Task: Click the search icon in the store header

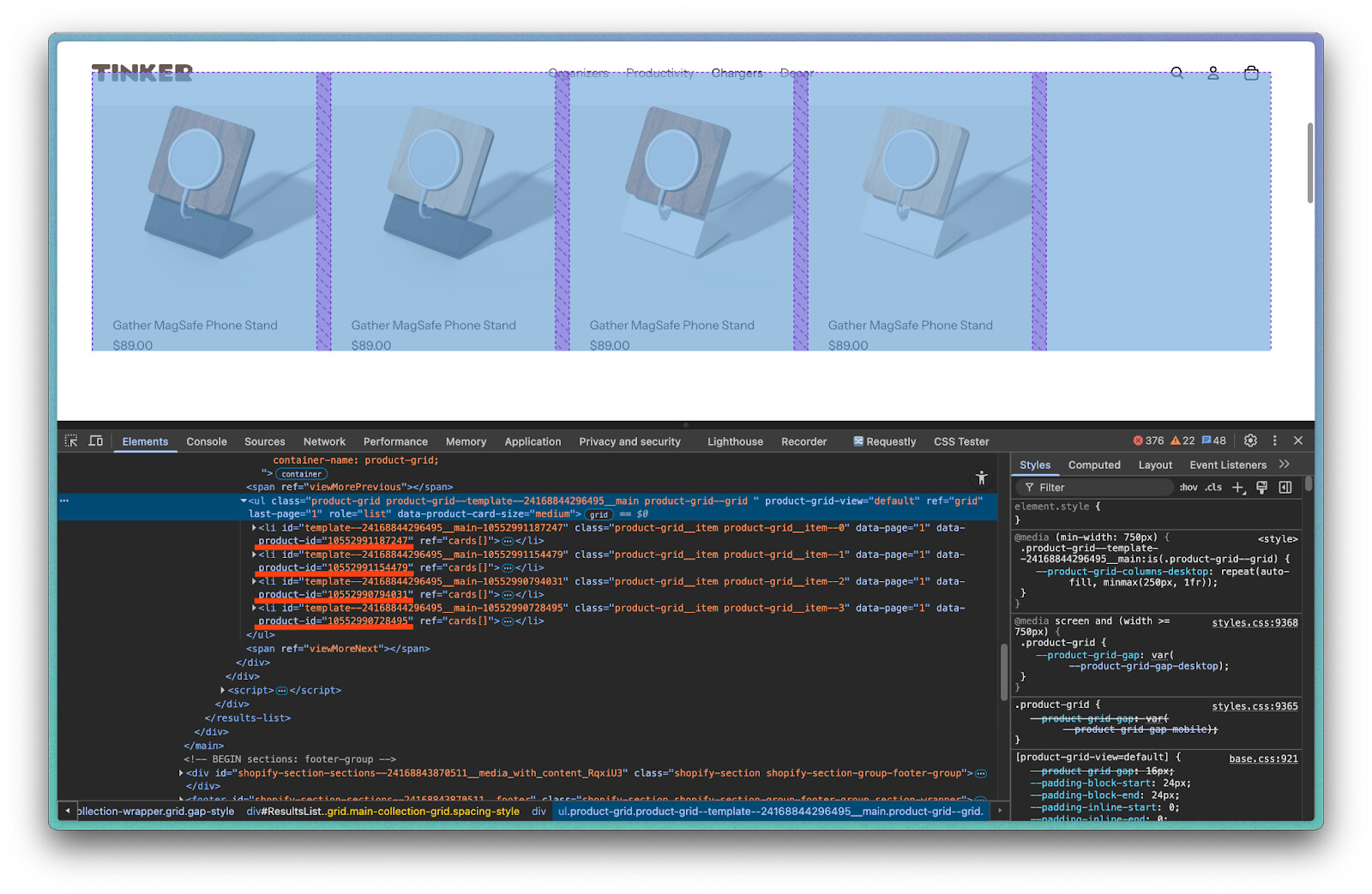Action: click(1177, 73)
